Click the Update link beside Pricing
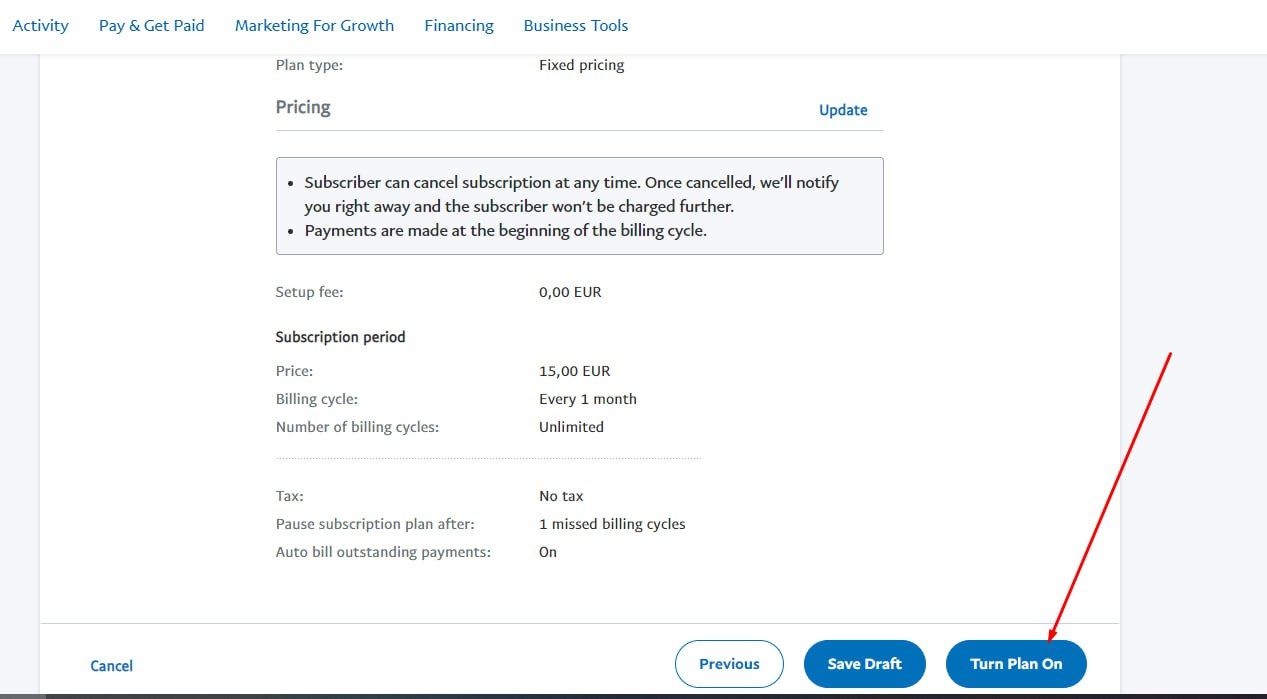This screenshot has height=699, width=1267. coord(843,110)
